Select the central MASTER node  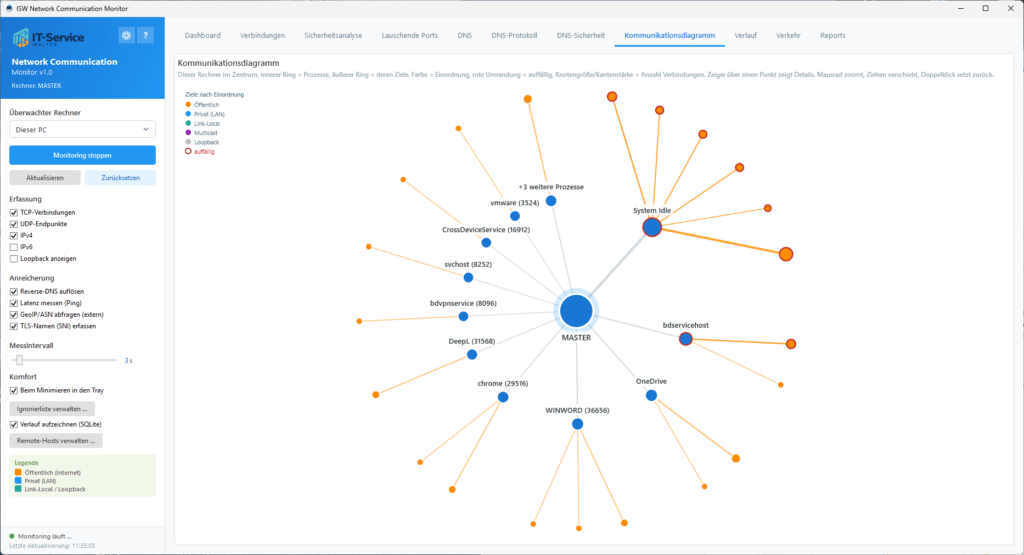pos(576,311)
